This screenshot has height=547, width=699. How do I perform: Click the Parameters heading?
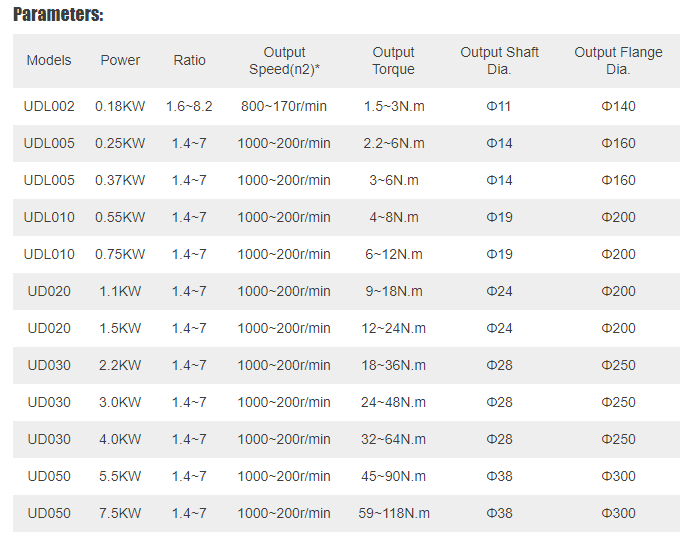pos(58,14)
